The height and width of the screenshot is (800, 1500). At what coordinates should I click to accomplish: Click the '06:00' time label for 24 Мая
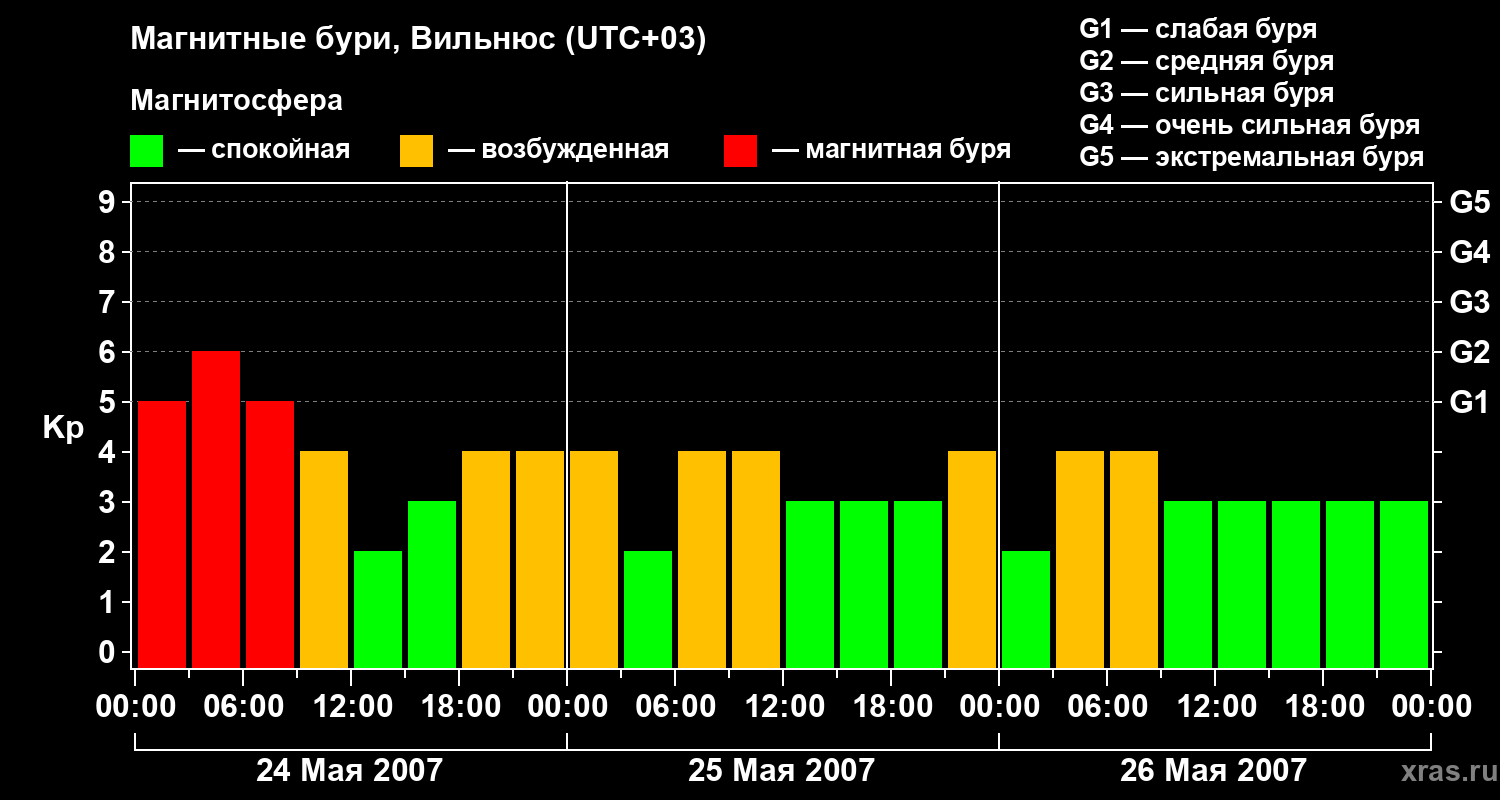pos(243,707)
